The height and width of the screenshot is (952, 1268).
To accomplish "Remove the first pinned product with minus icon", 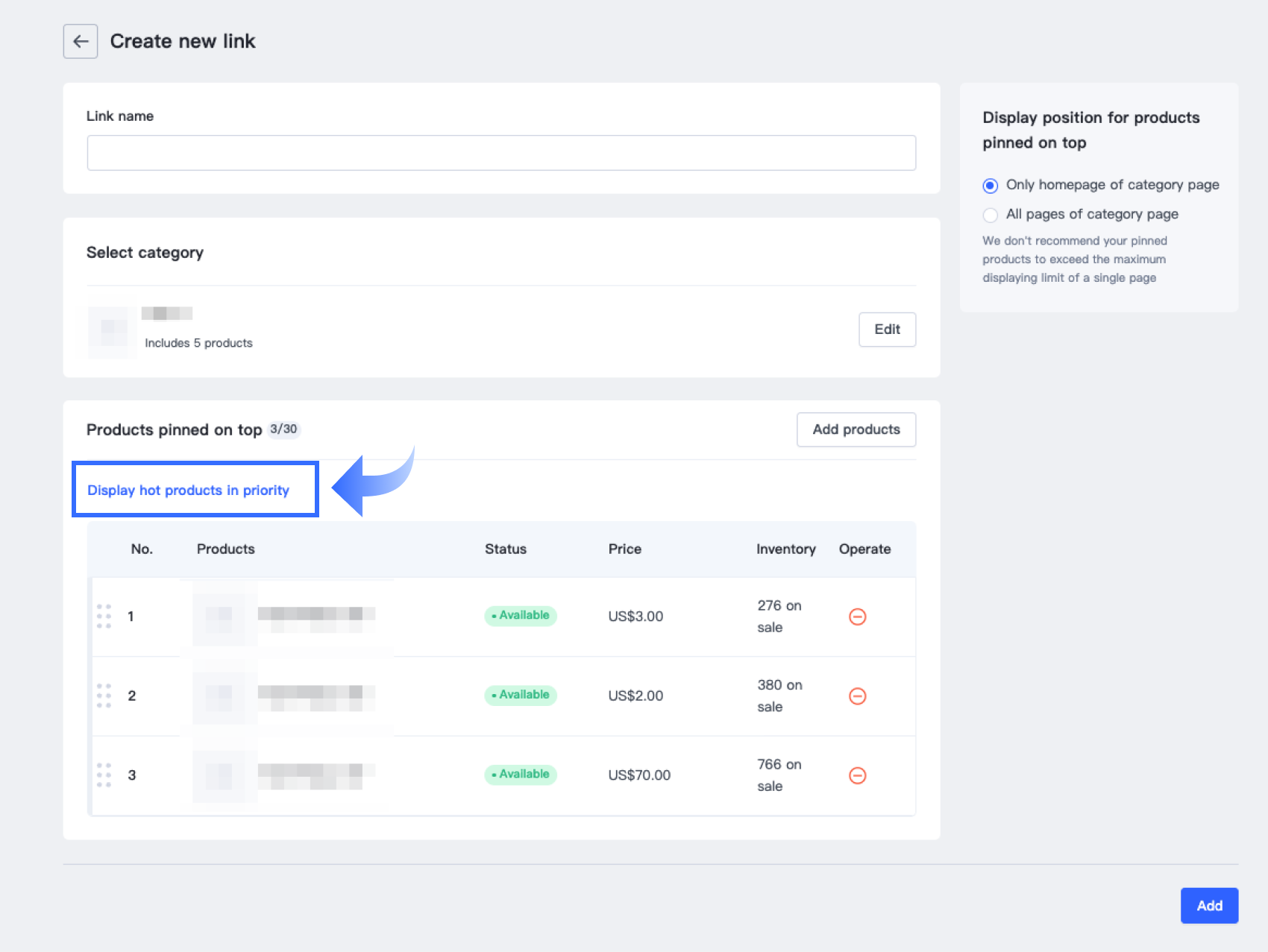I will click(x=857, y=617).
